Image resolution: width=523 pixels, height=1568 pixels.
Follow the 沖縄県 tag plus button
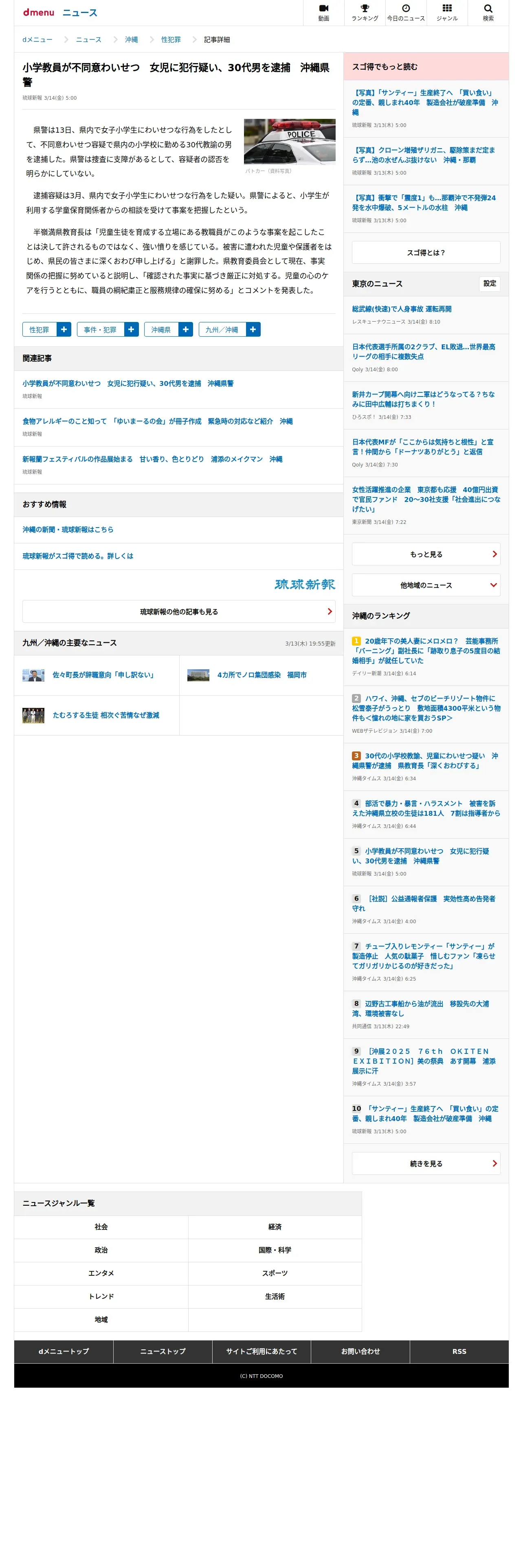coord(186,329)
